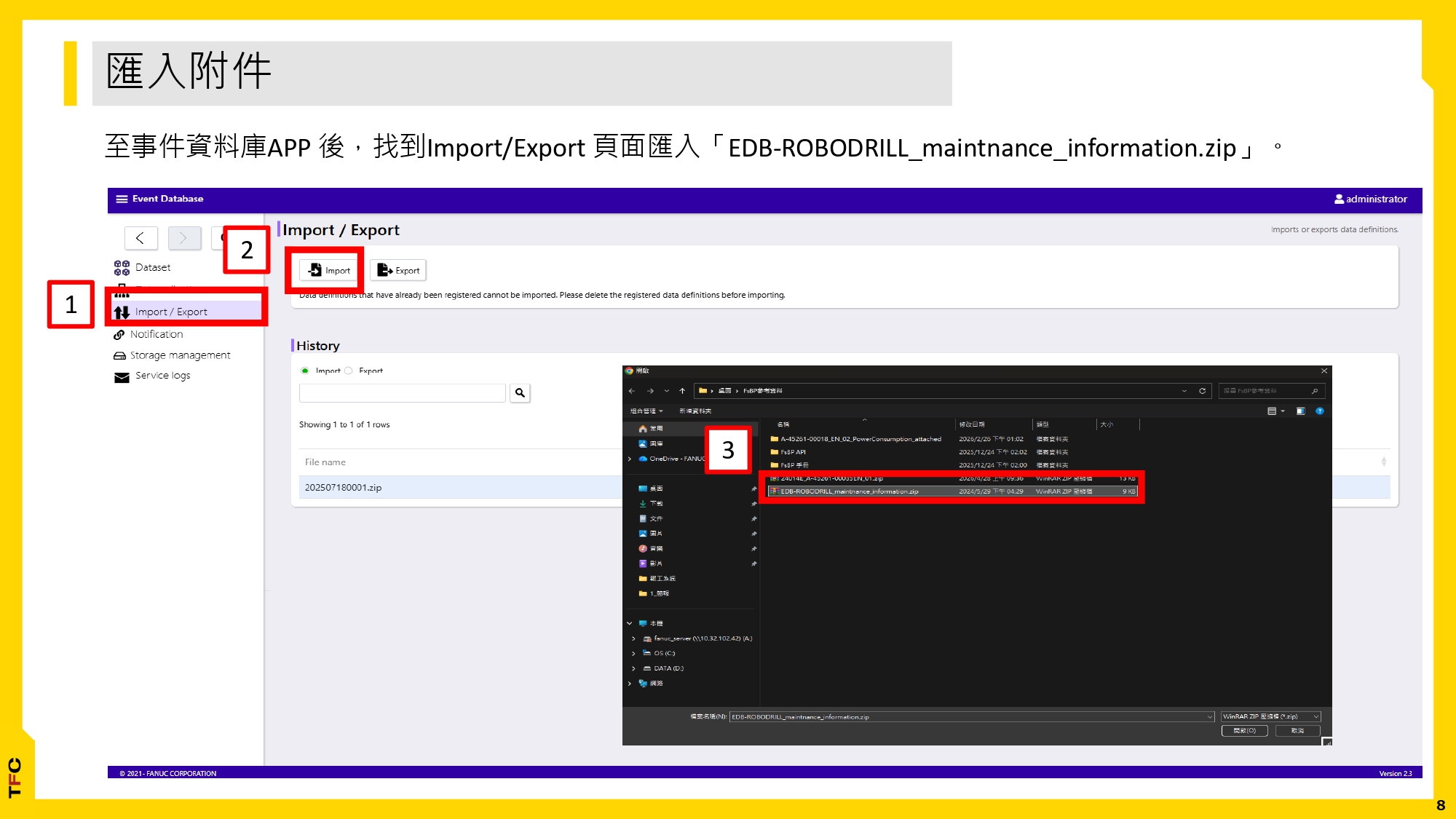Image resolution: width=1456 pixels, height=819 pixels.
Task: Select Import / Export in the sidebar
Action: pyautogui.click(x=187, y=312)
